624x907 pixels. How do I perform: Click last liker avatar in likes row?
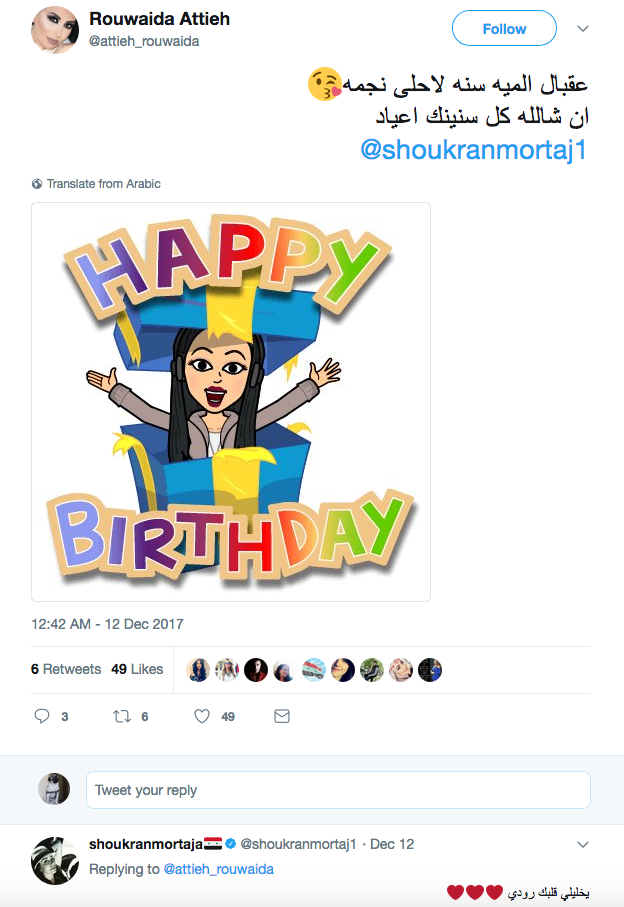tap(430, 670)
